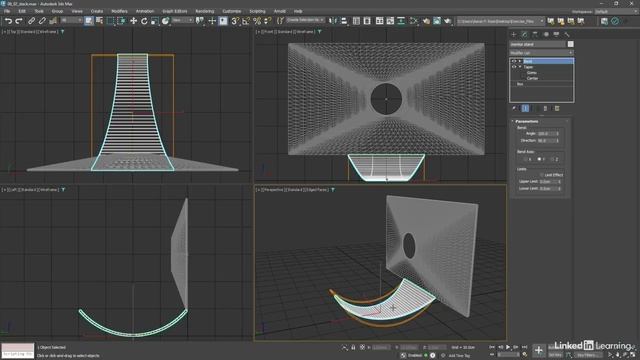Expand the Bend modifier in stack
Screen dimensions: 640x360
(x=520, y=61)
